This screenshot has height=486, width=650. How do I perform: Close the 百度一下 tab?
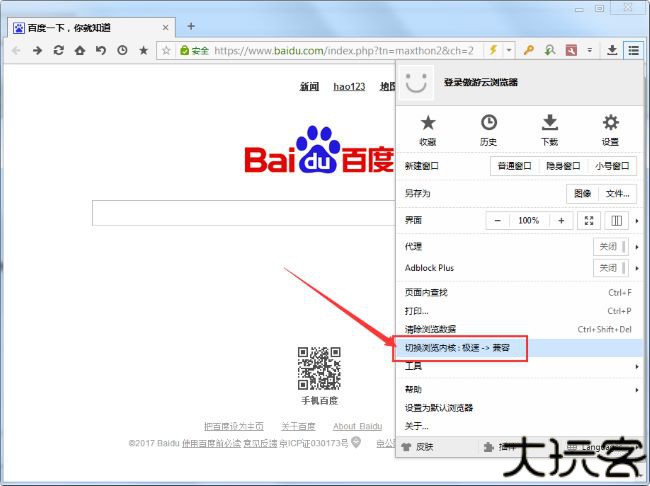[x=165, y=28]
